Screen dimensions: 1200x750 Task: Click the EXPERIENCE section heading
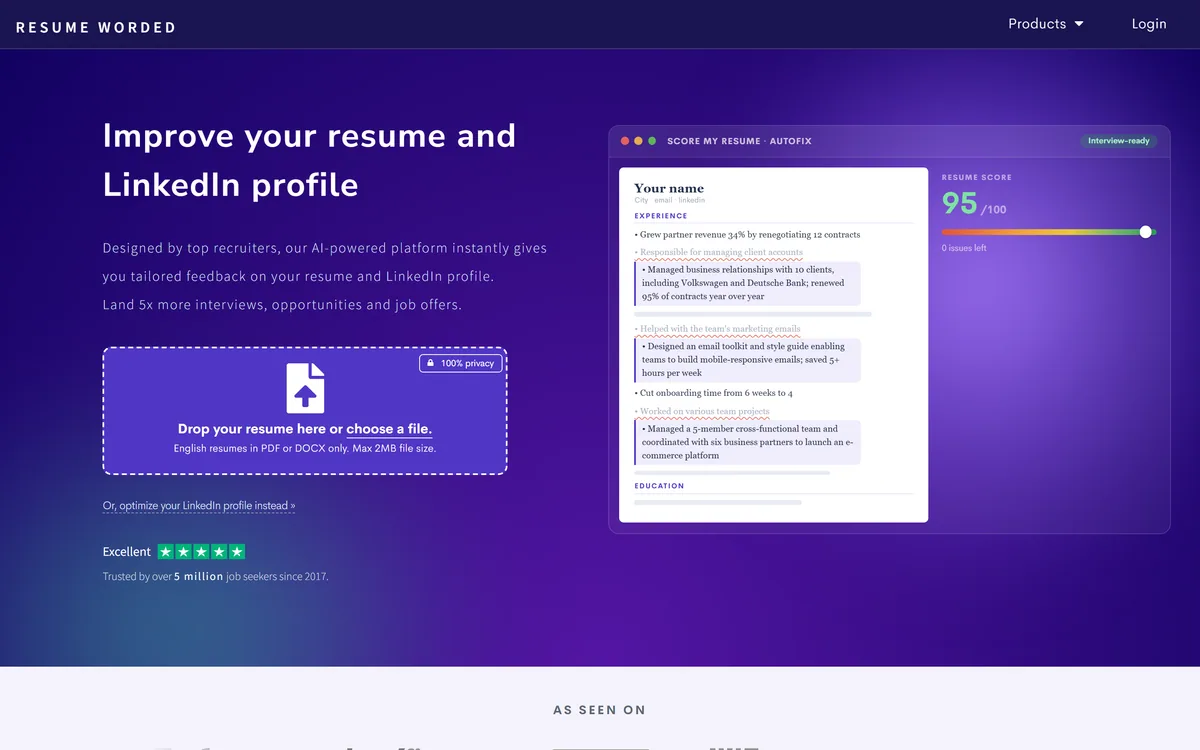tap(661, 216)
